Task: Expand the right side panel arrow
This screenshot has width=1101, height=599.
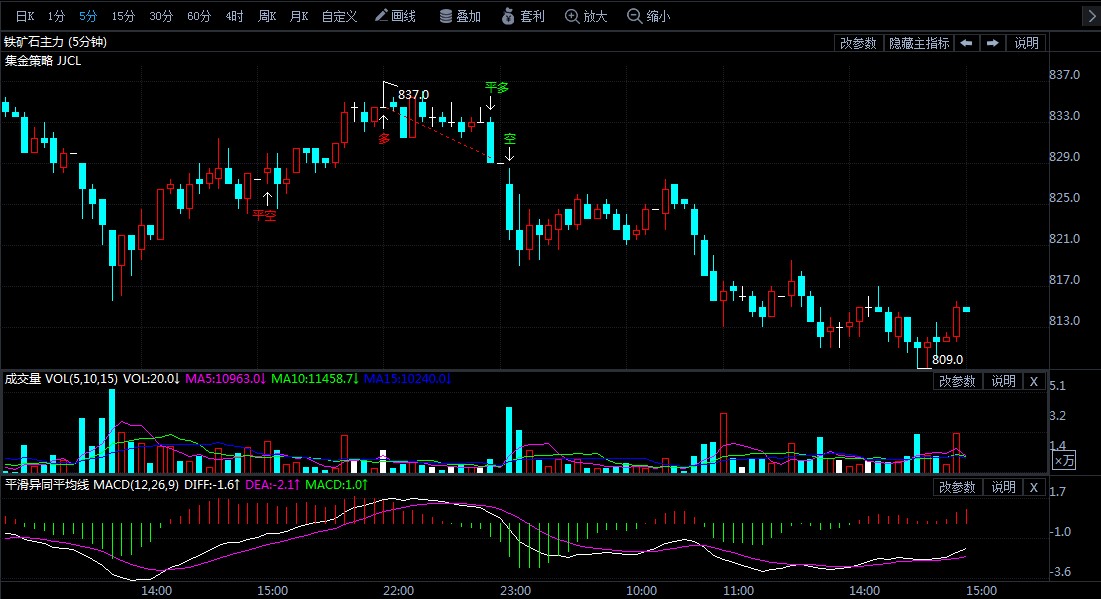Action: click(x=1090, y=16)
